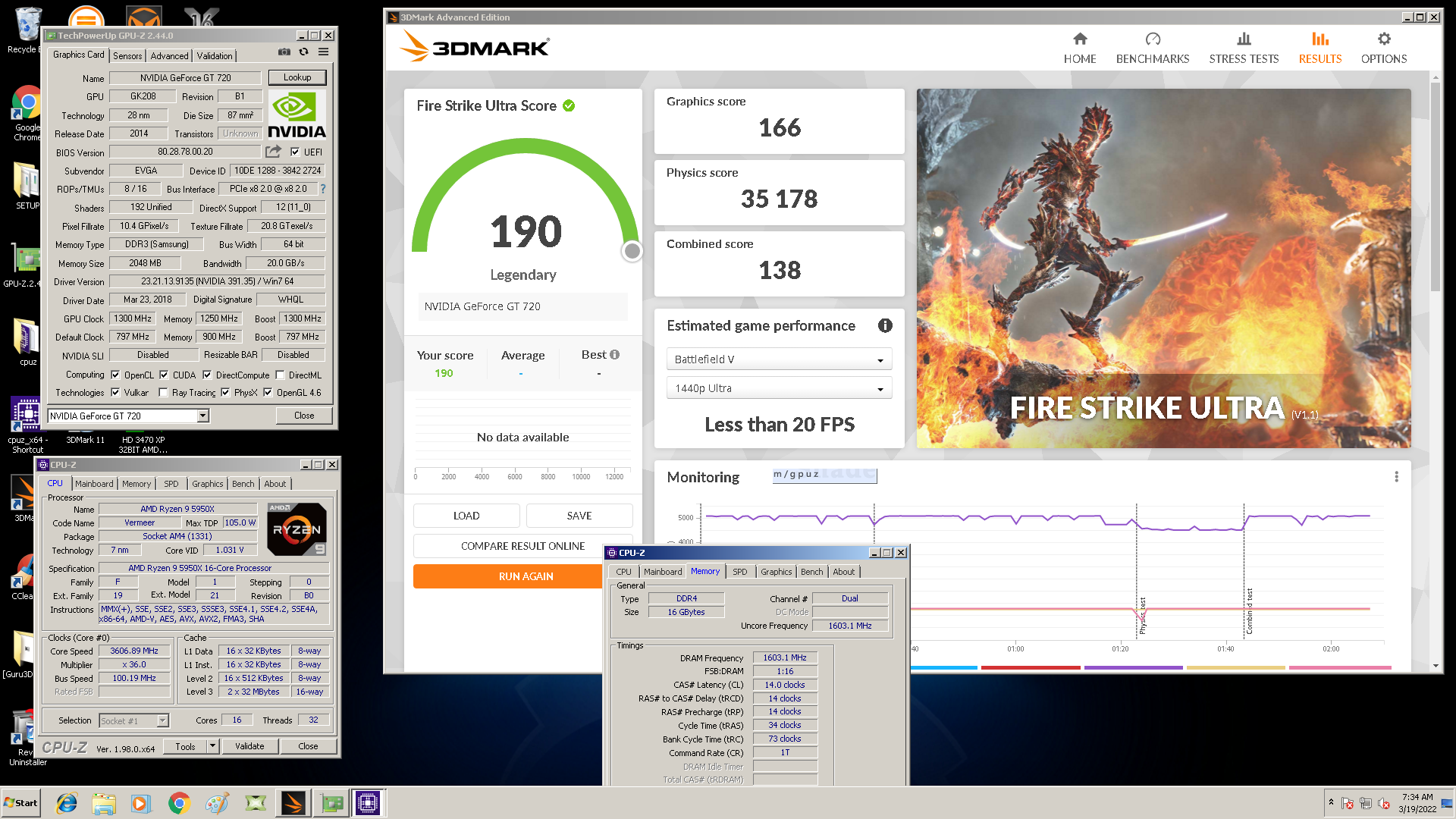Screen dimensions: 1456x819
Task: Toggle Ray Tracing checkbox
Action: (x=163, y=392)
